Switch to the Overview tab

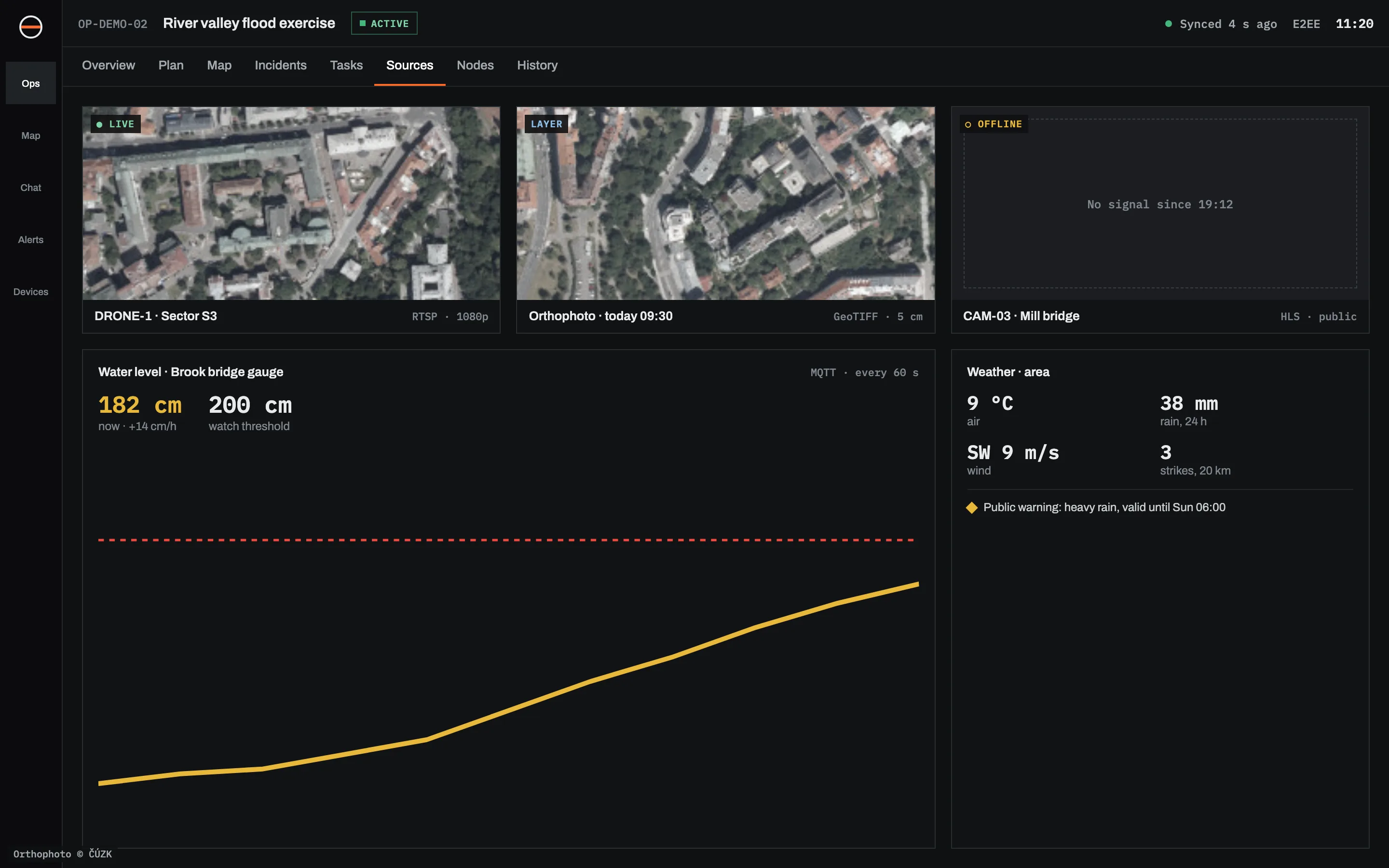[109, 66]
